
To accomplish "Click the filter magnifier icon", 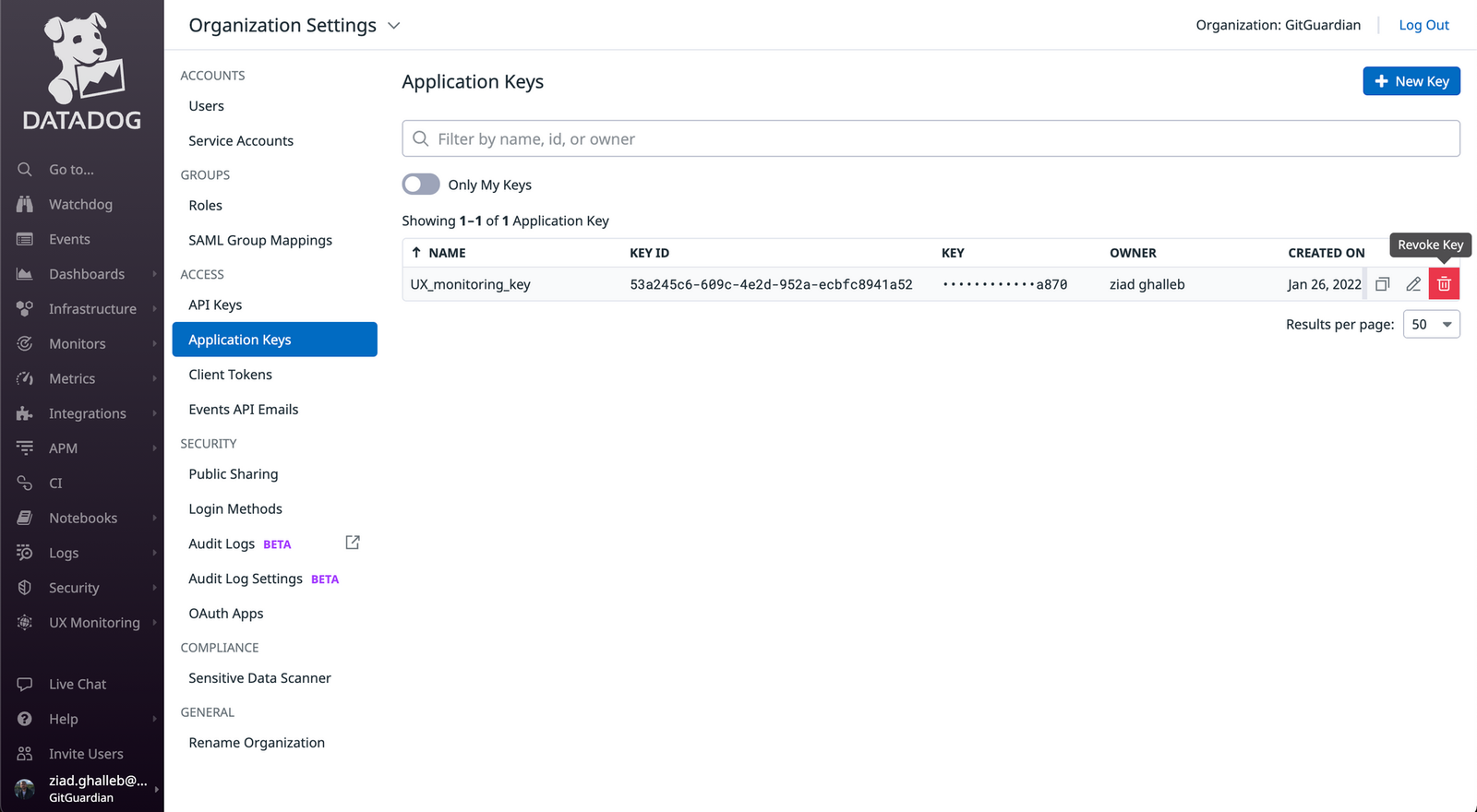I will 421,138.
